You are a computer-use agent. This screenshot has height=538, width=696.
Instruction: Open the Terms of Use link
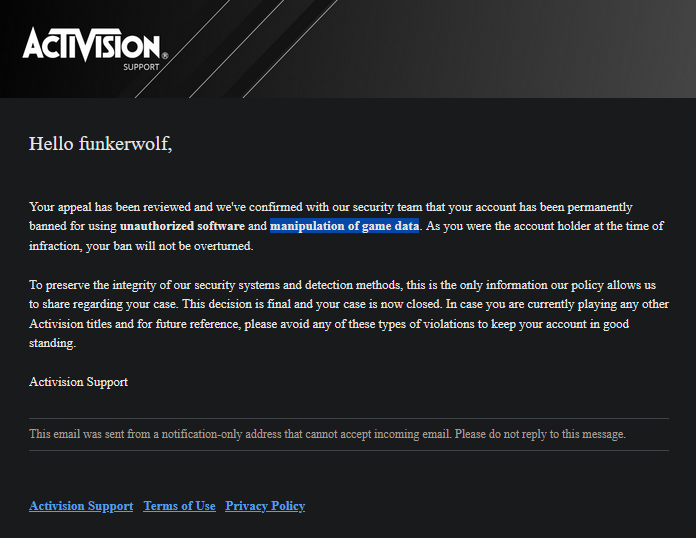(x=179, y=506)
